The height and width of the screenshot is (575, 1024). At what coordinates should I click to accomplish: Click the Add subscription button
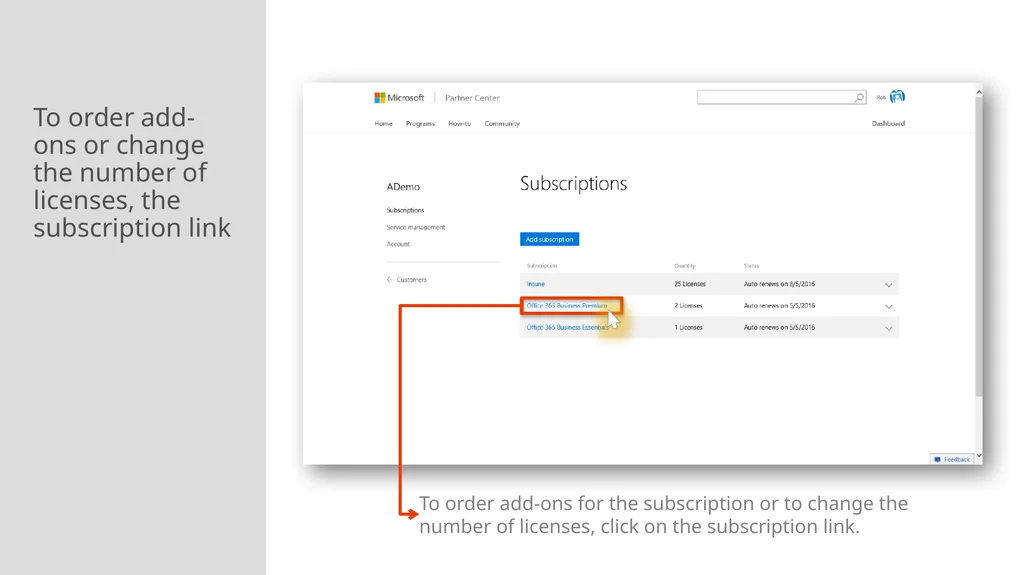click(x=549, y=239)
